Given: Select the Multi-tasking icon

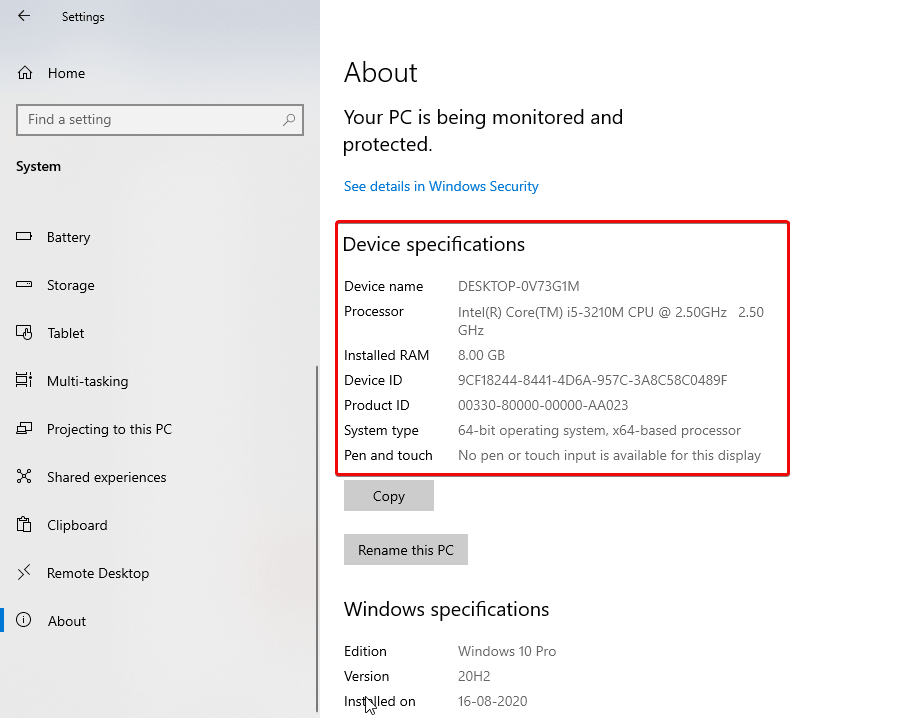Looking at the screenshot, I should pyautogui.click(x=26, y=381).
